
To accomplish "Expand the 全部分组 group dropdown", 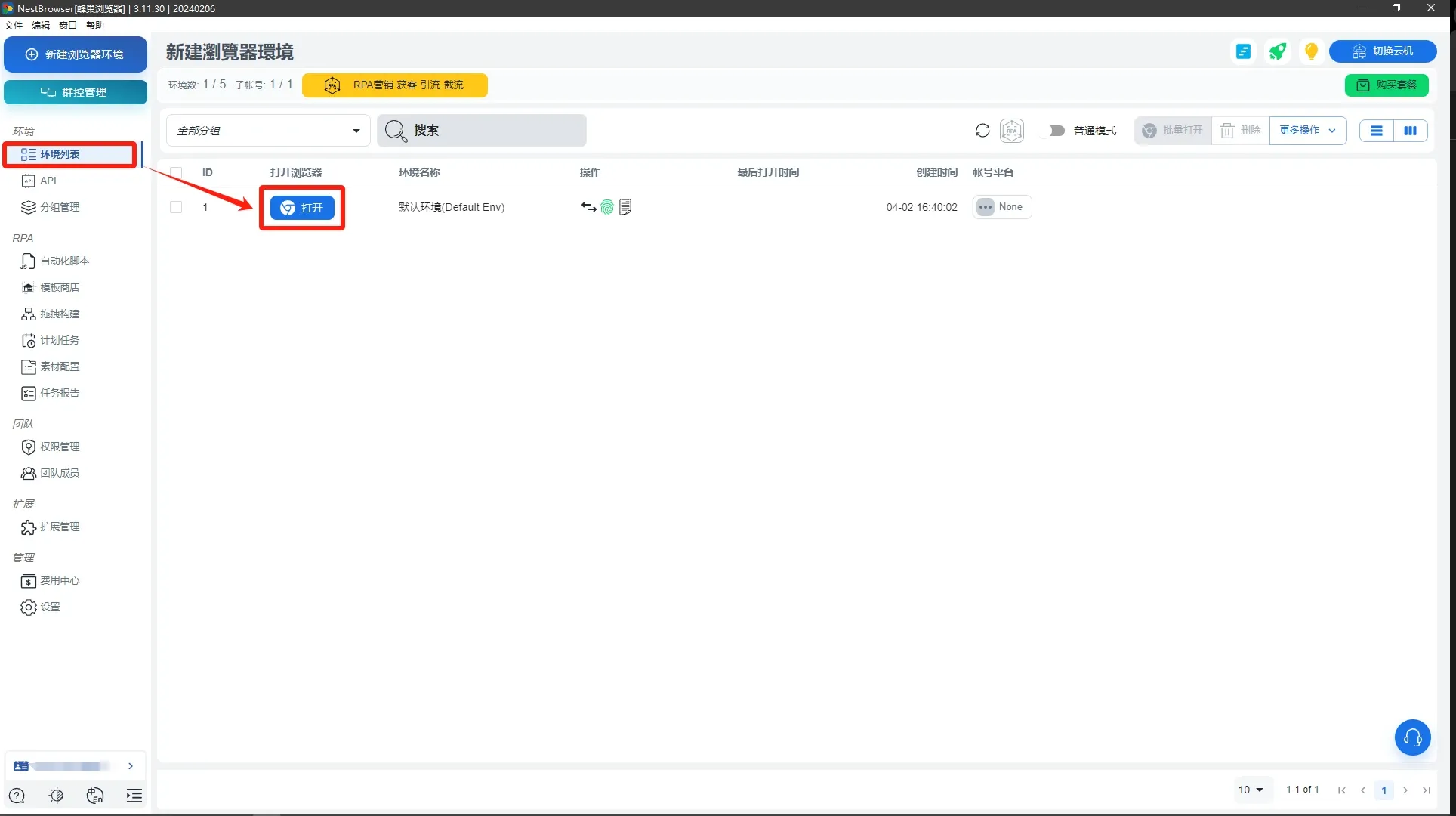I will tap(268, 131).
